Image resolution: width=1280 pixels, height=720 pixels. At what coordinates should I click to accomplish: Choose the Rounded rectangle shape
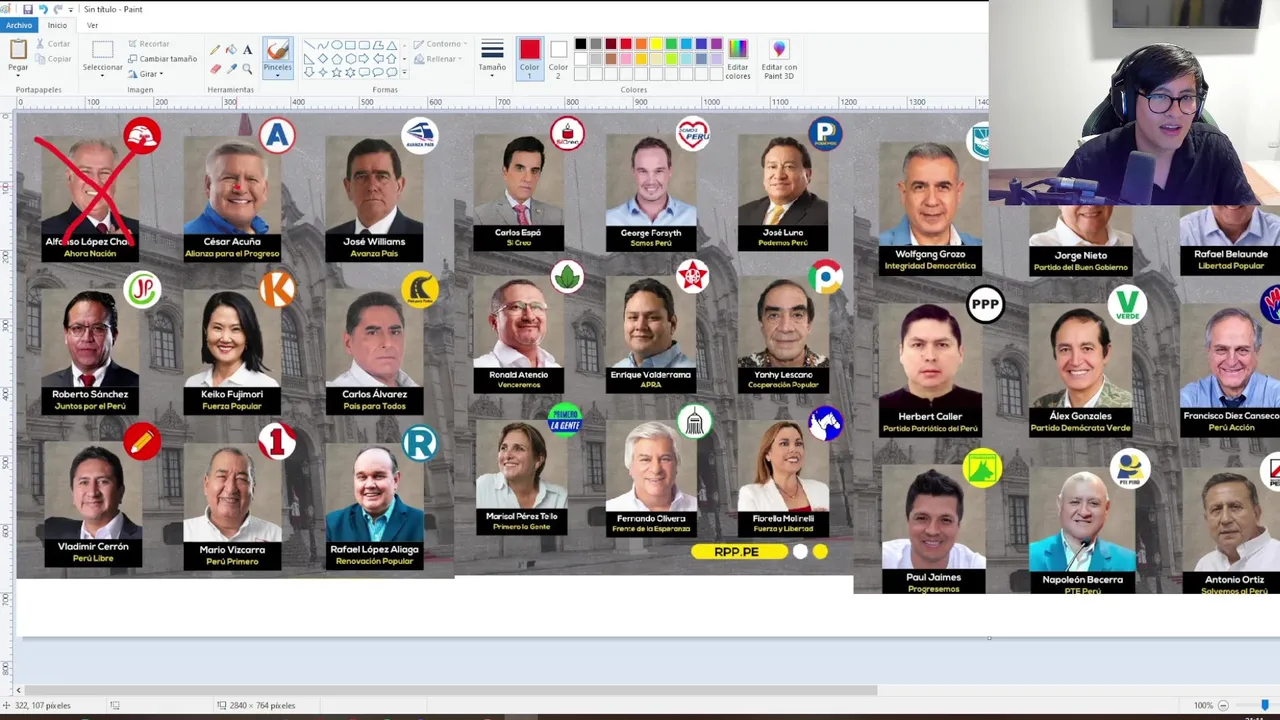364,45
